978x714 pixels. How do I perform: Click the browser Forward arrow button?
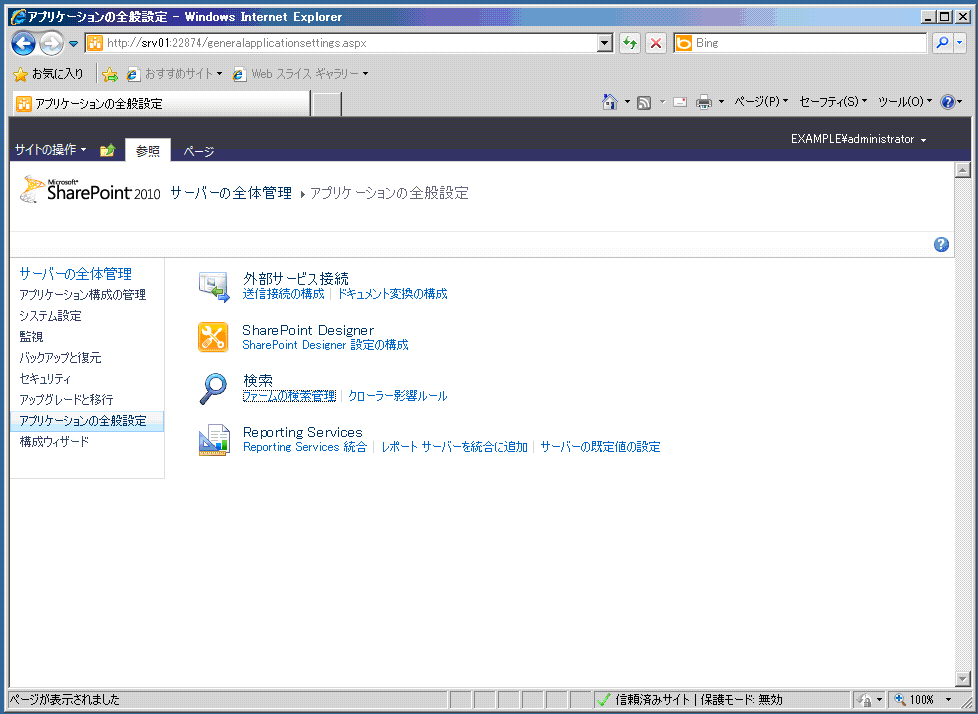click(x=51, y=43)
